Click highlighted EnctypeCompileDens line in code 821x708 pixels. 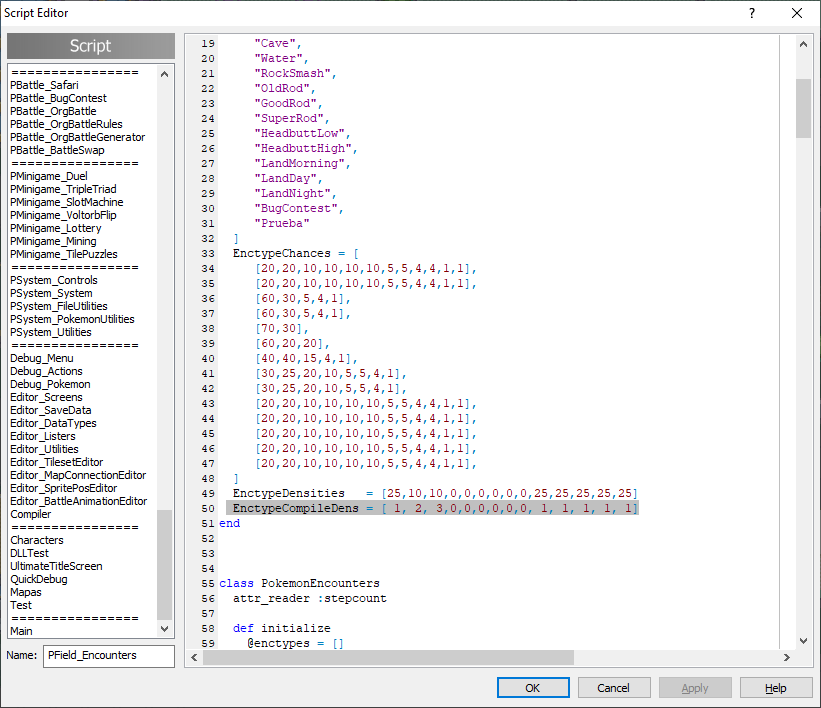point(432,509)
